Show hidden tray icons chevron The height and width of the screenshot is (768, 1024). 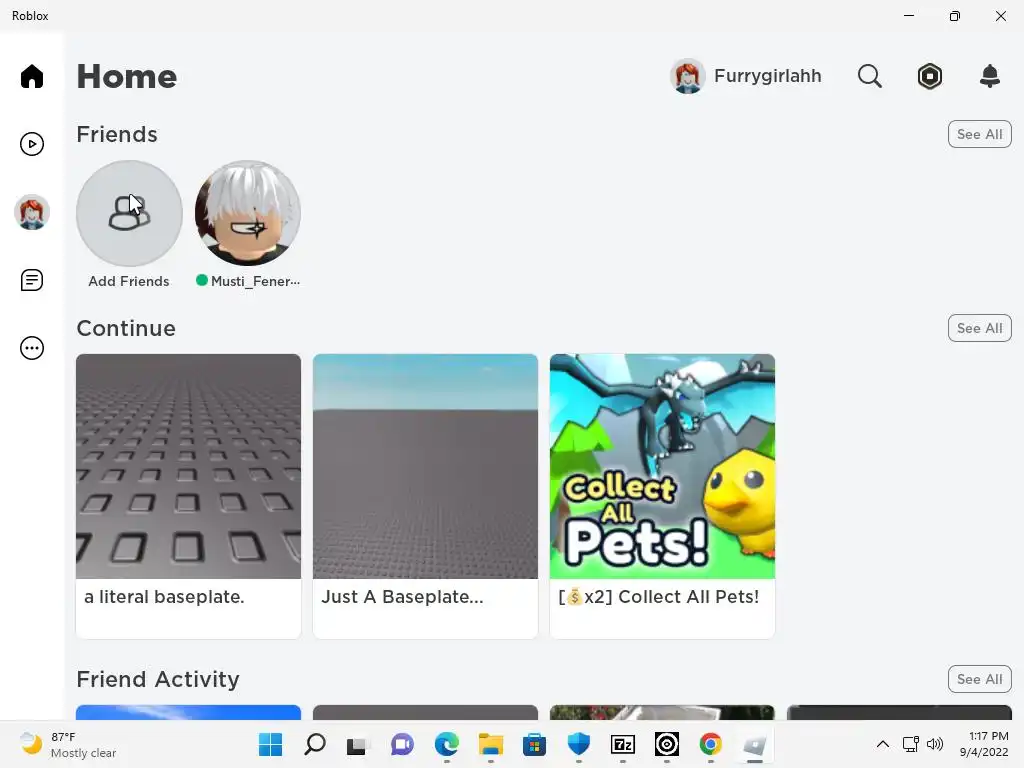tap(882, 744)
